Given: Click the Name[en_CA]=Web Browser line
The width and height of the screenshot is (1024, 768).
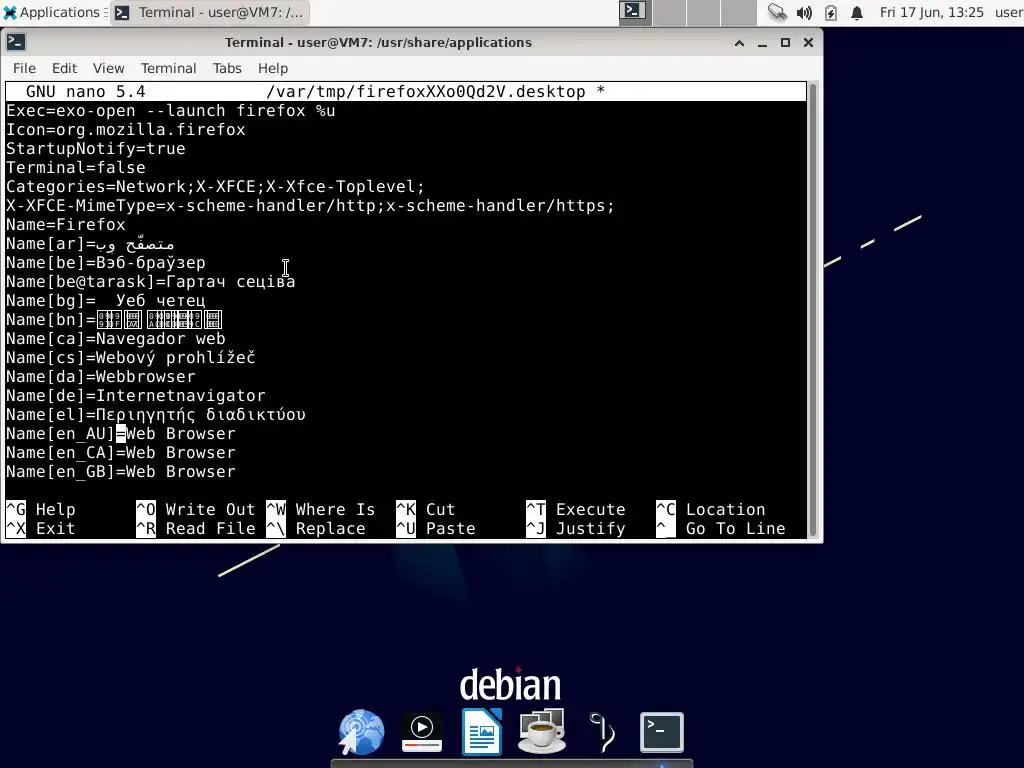Looking at the screenshot, I should (121, 452).
